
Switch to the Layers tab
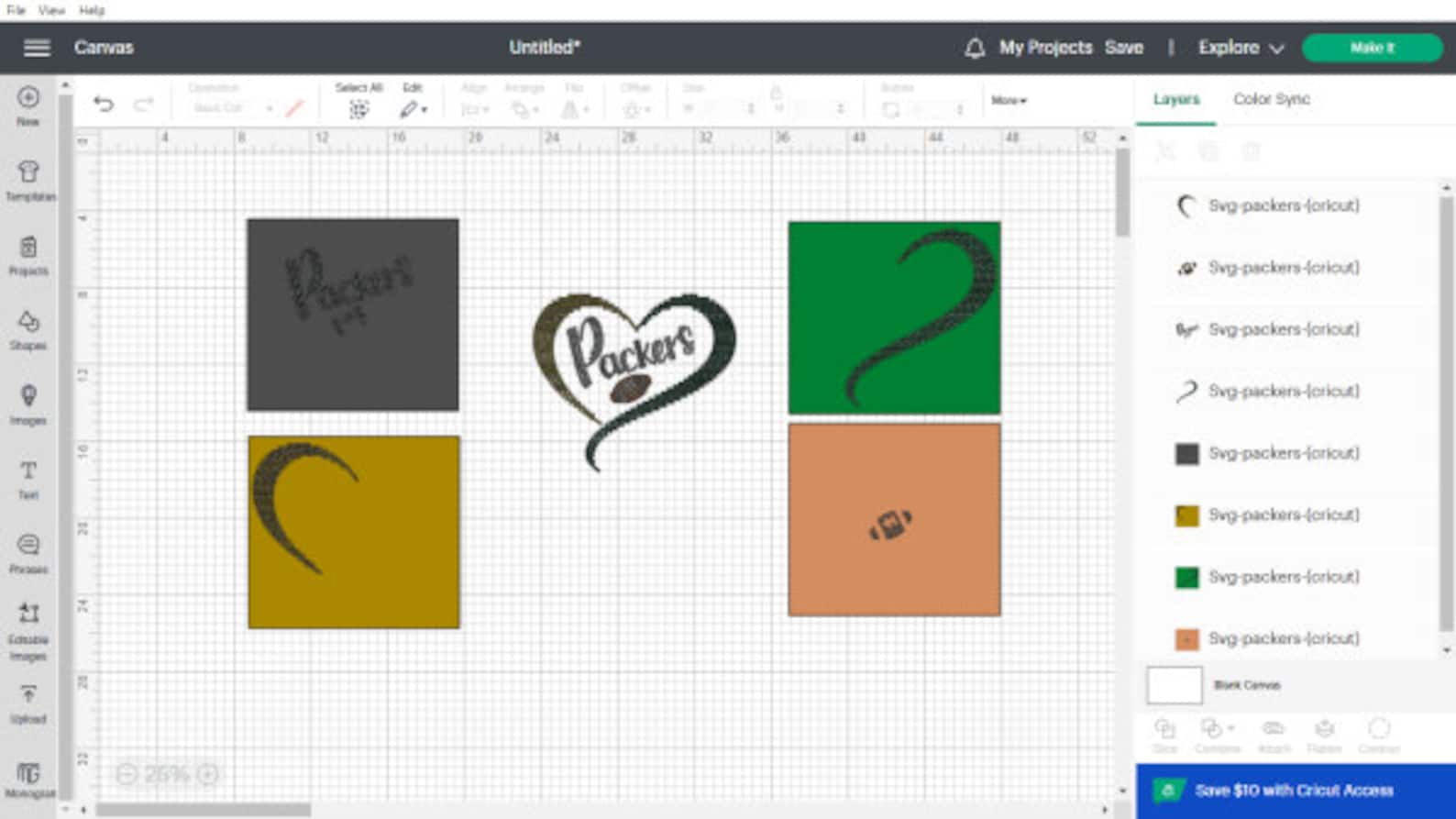point(1176,99)
